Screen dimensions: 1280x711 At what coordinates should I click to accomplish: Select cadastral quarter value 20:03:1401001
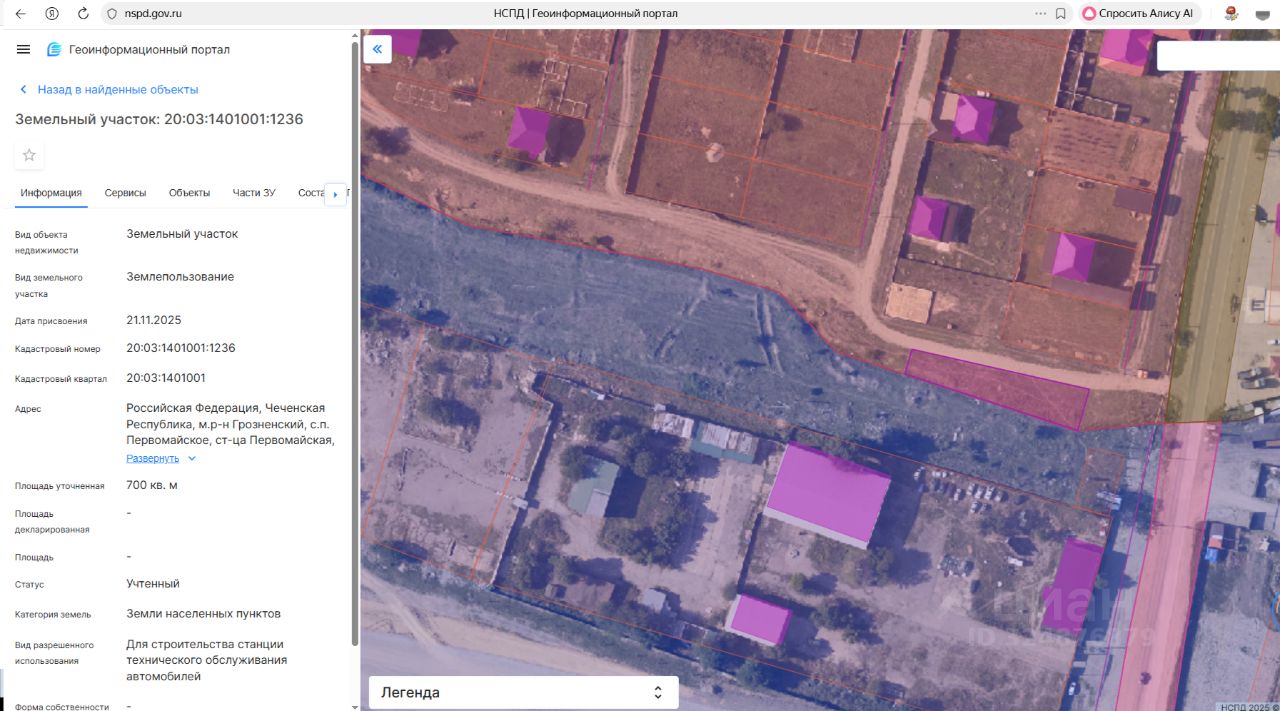[x=166, y=378]
